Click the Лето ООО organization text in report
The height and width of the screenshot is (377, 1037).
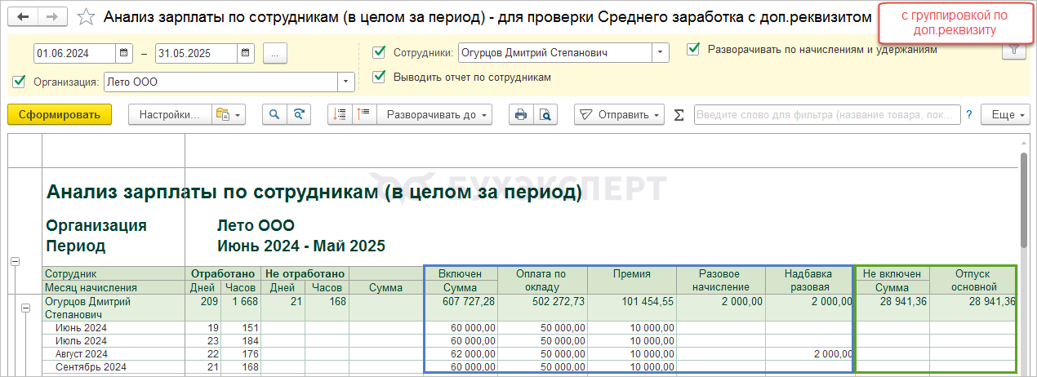point(255,225)
